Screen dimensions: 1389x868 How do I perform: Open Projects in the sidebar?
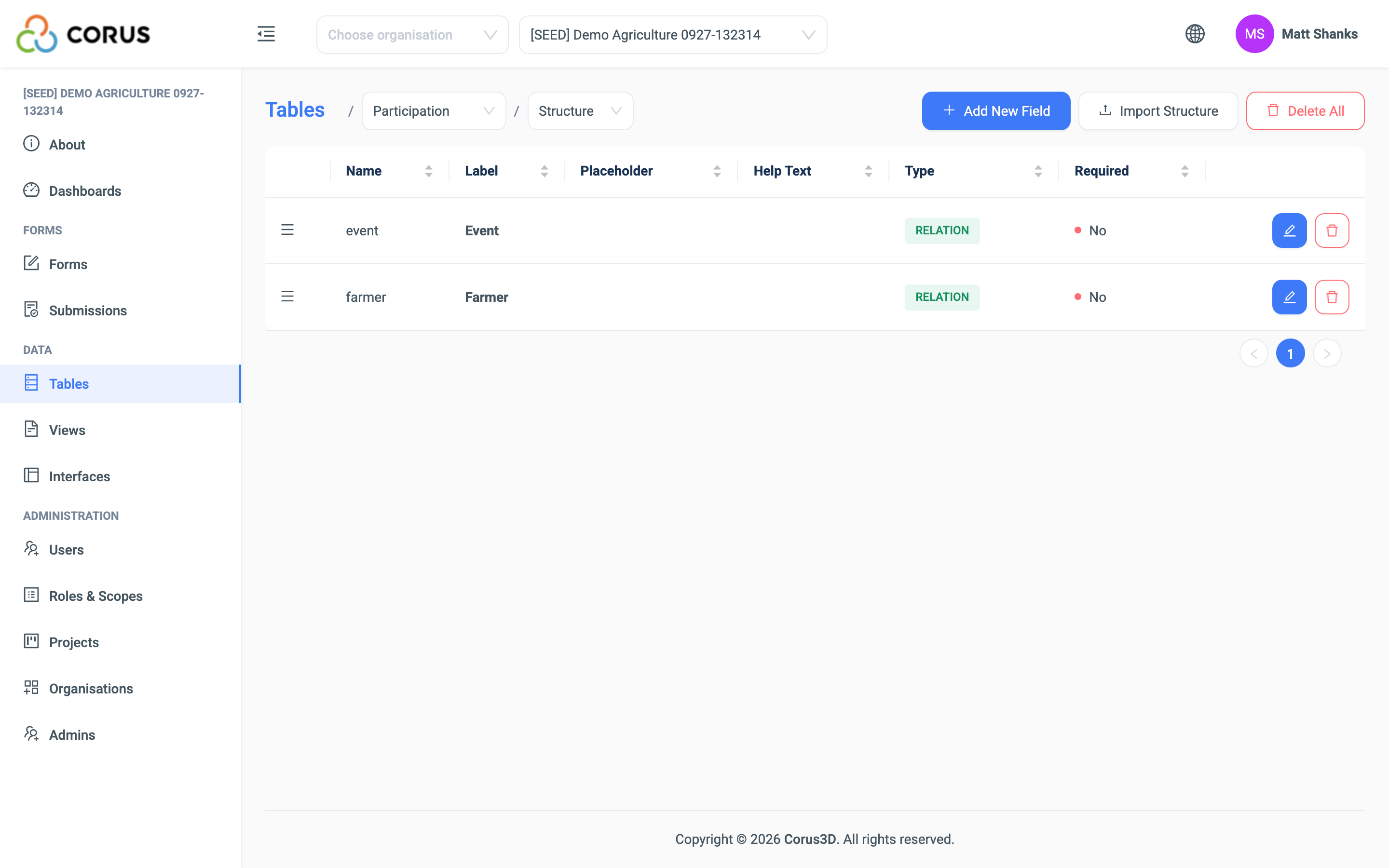pyautogui.click(x=121, y=642)
